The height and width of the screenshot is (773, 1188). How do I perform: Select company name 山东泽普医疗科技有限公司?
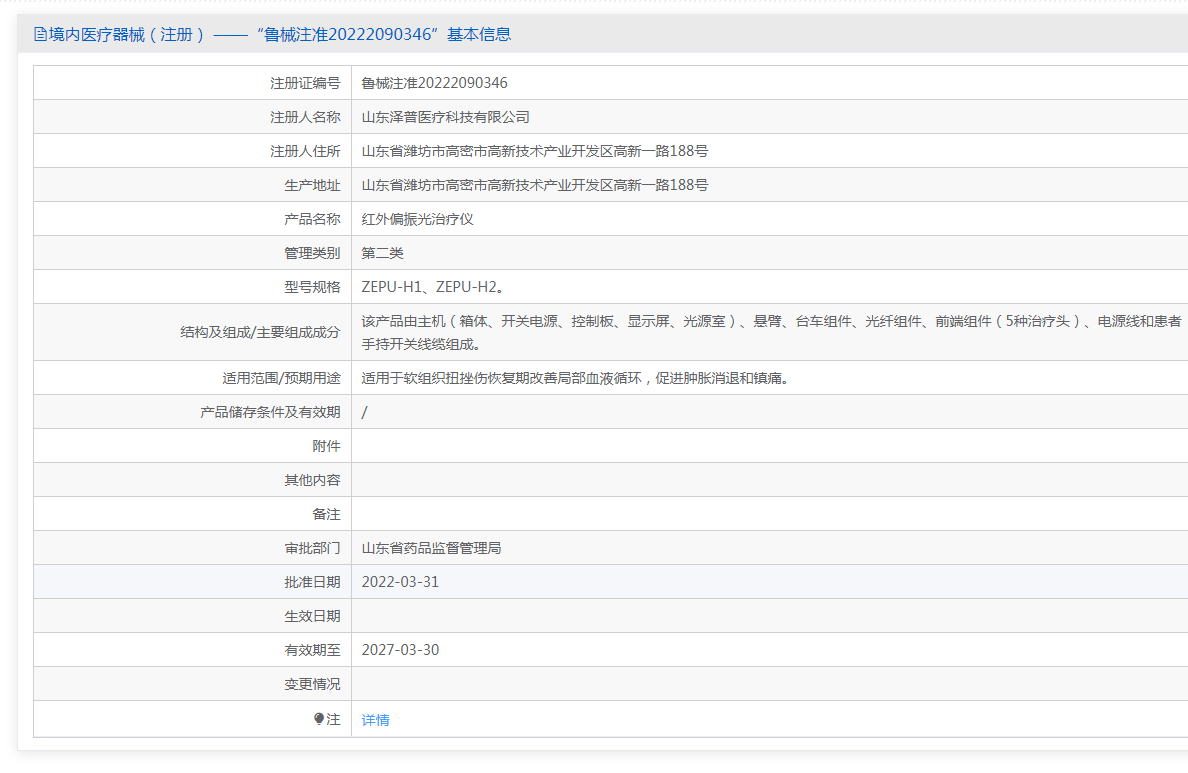tap(446, 117)
